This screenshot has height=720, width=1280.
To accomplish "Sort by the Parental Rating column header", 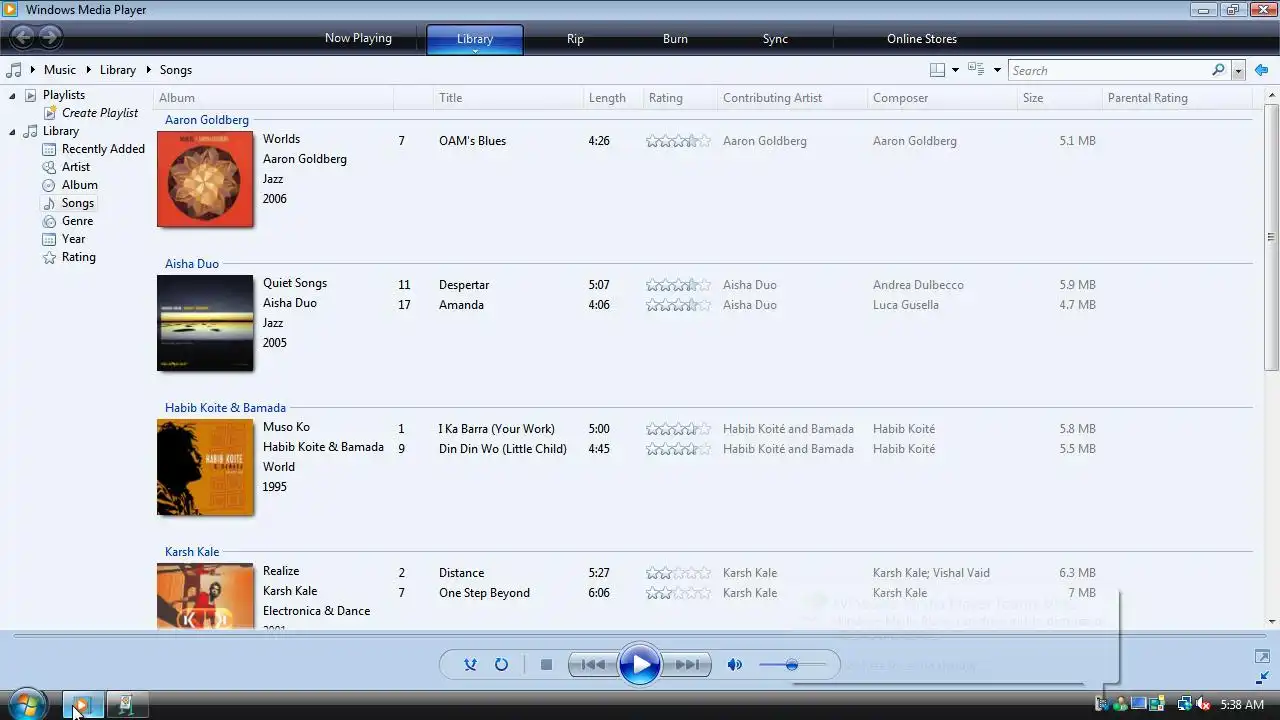I will (x=1176, y=98).
